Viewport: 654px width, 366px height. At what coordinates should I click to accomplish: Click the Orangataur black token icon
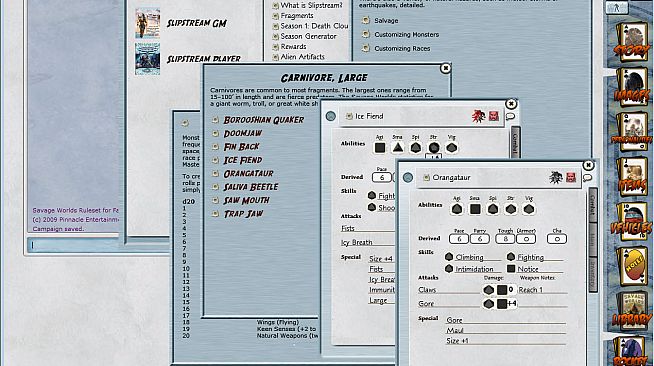click(x=556, y=178)
